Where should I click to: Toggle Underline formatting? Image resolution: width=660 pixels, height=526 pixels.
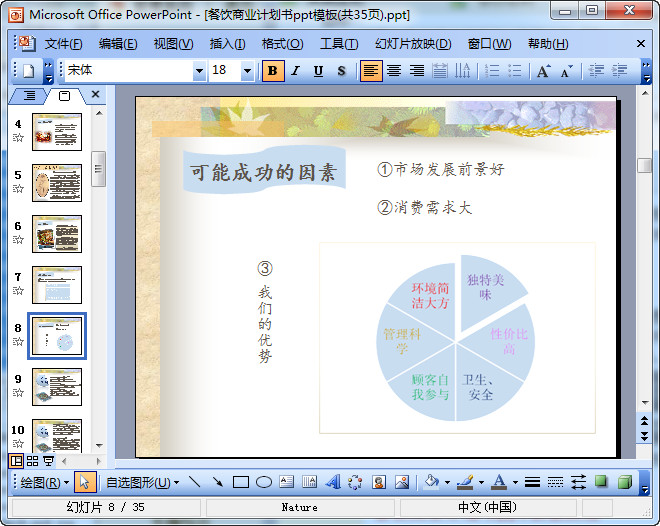click(319, 70)
